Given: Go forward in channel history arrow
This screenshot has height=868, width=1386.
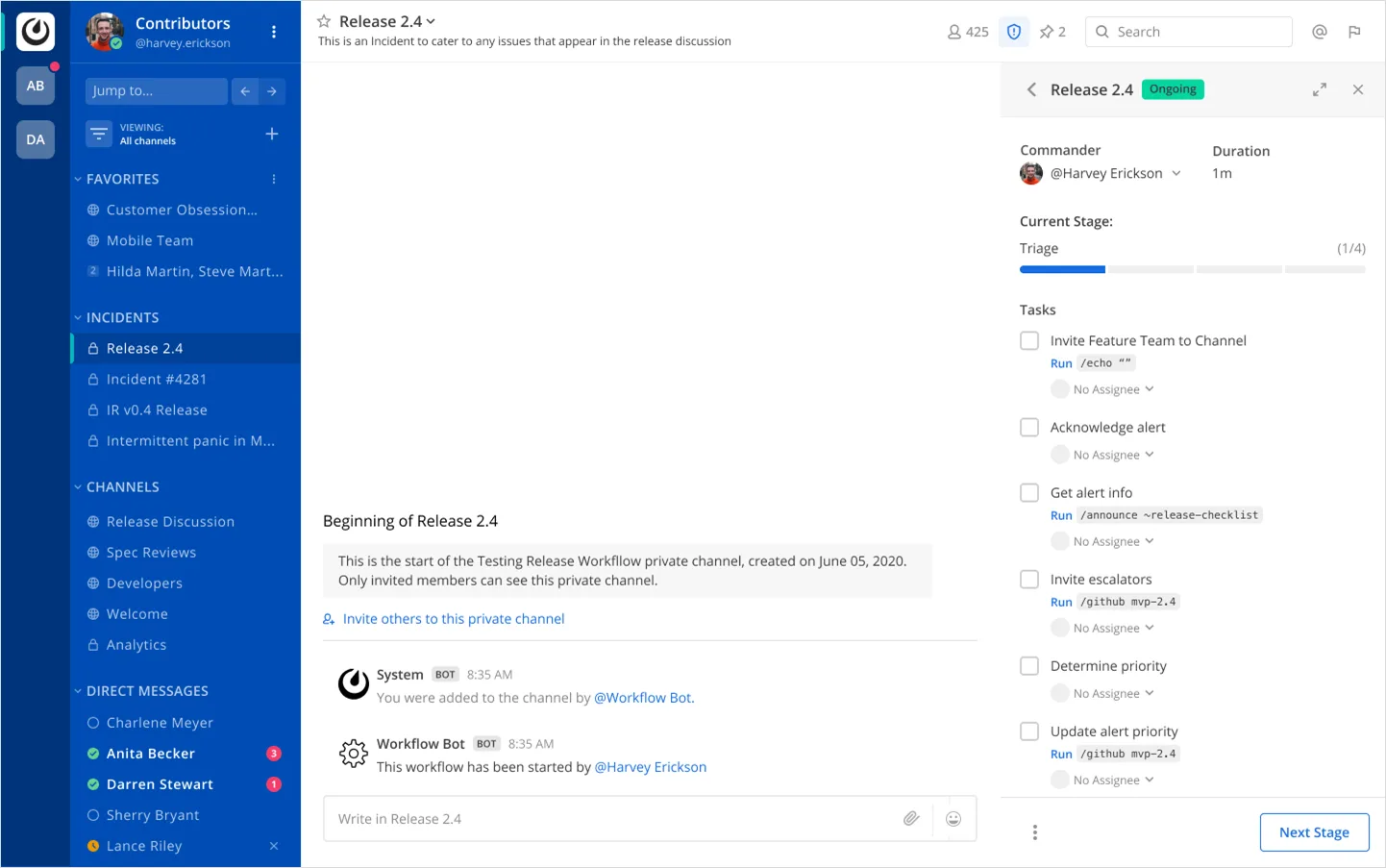Looking at the screenshot, I should tap(272, 91).
